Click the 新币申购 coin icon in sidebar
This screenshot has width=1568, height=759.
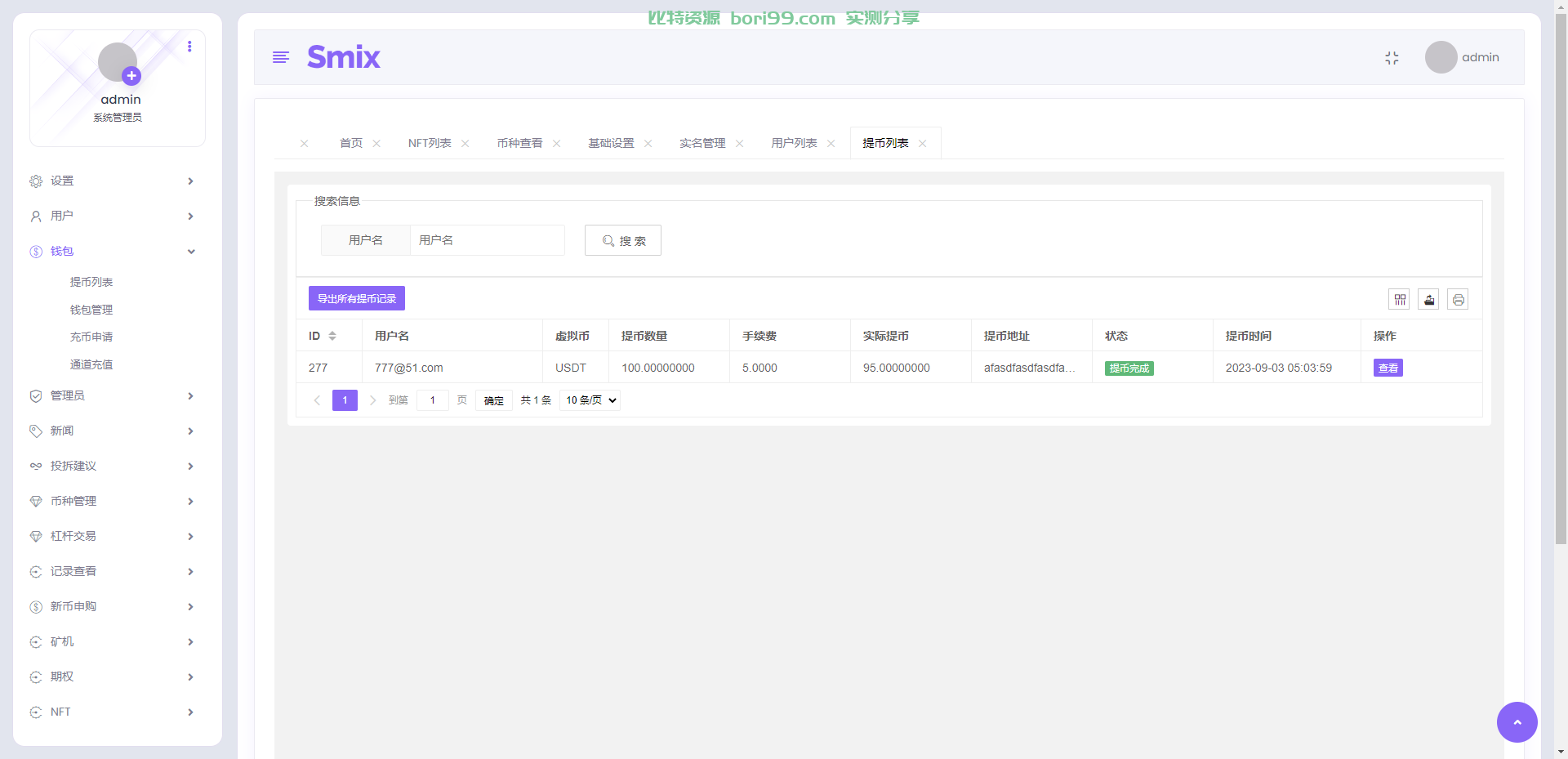pyautogui.click(x=36, y=607)
